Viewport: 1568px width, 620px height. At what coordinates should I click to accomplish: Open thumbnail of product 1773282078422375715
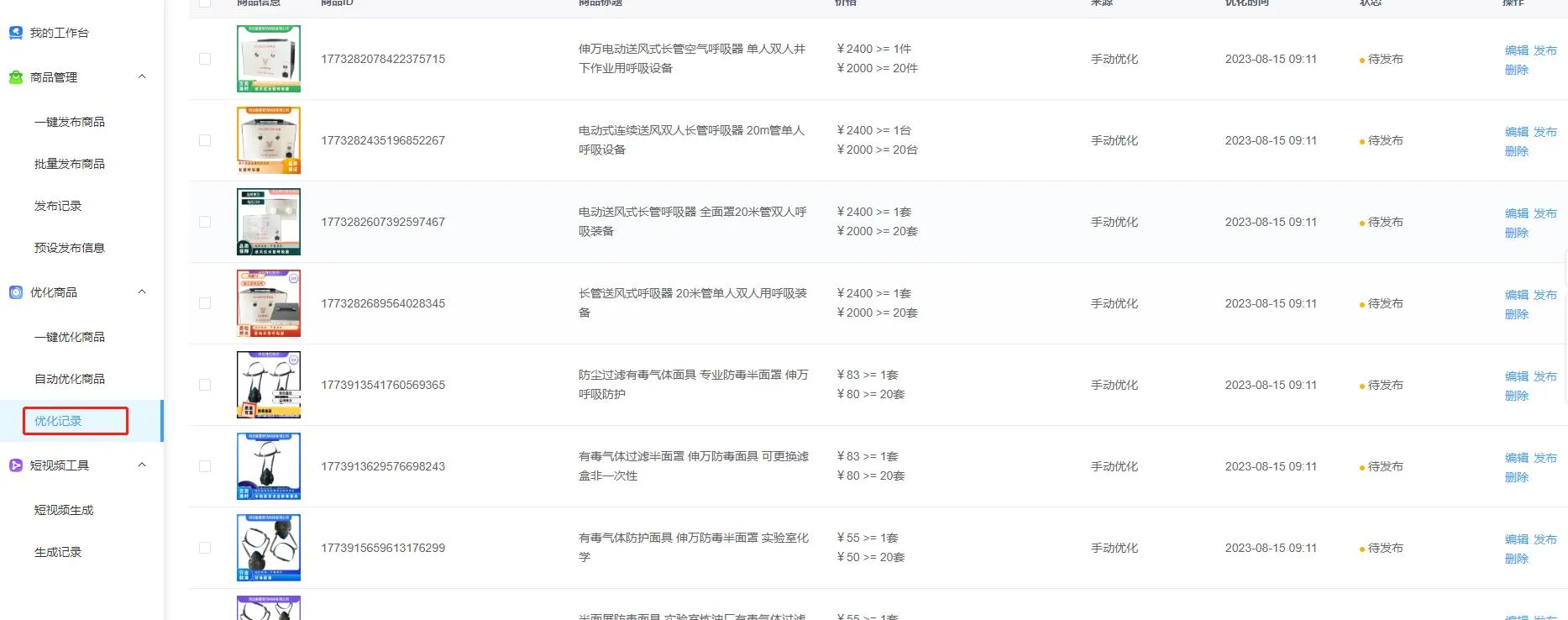point(269,59)
